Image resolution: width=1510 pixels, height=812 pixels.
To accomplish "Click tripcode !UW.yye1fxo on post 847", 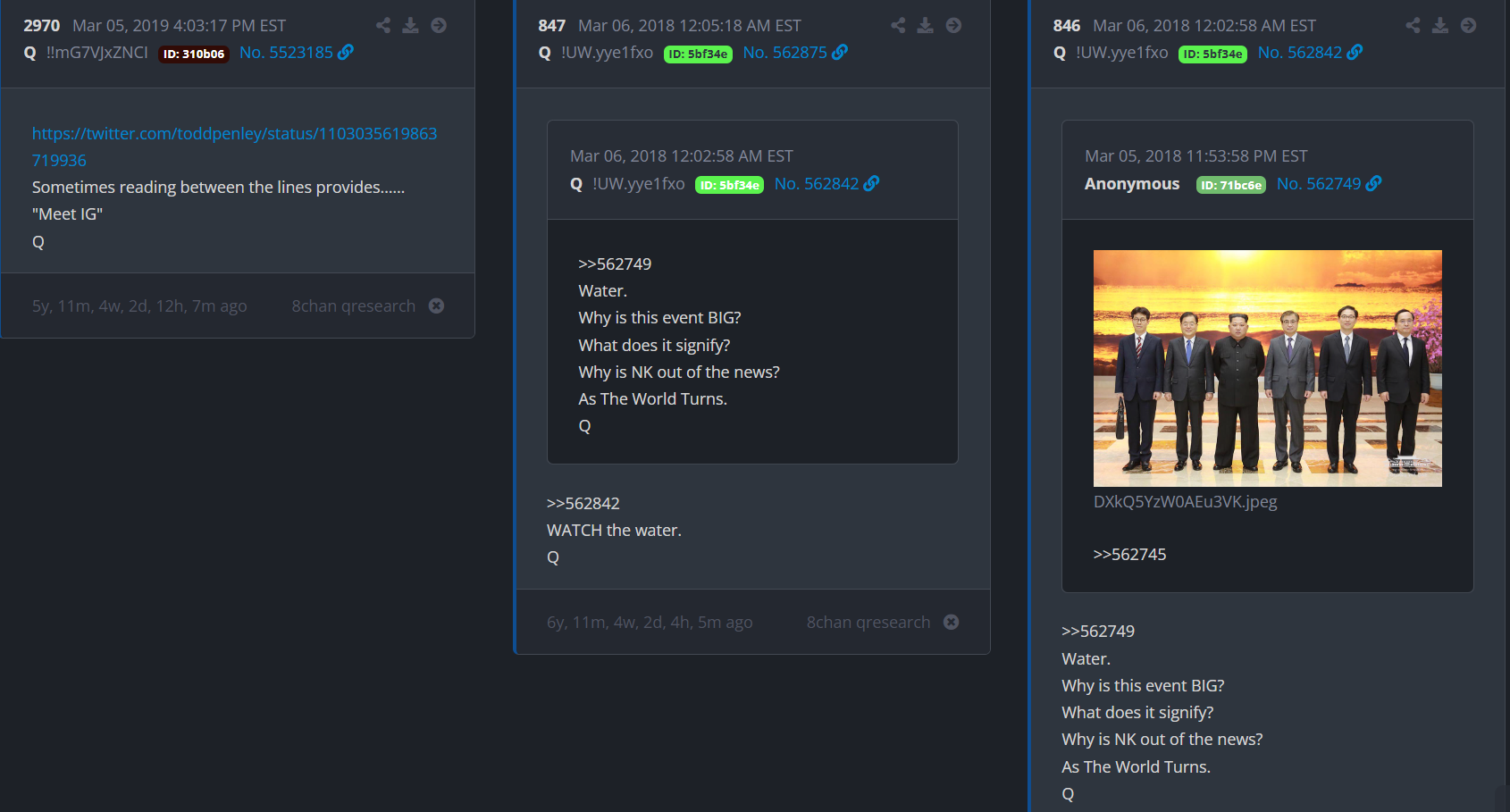I will (x=607, y=52).
